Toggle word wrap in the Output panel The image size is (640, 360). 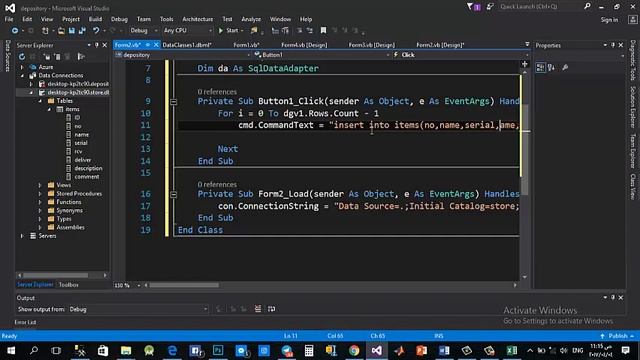pyautogui.click(x=271, y=309)
